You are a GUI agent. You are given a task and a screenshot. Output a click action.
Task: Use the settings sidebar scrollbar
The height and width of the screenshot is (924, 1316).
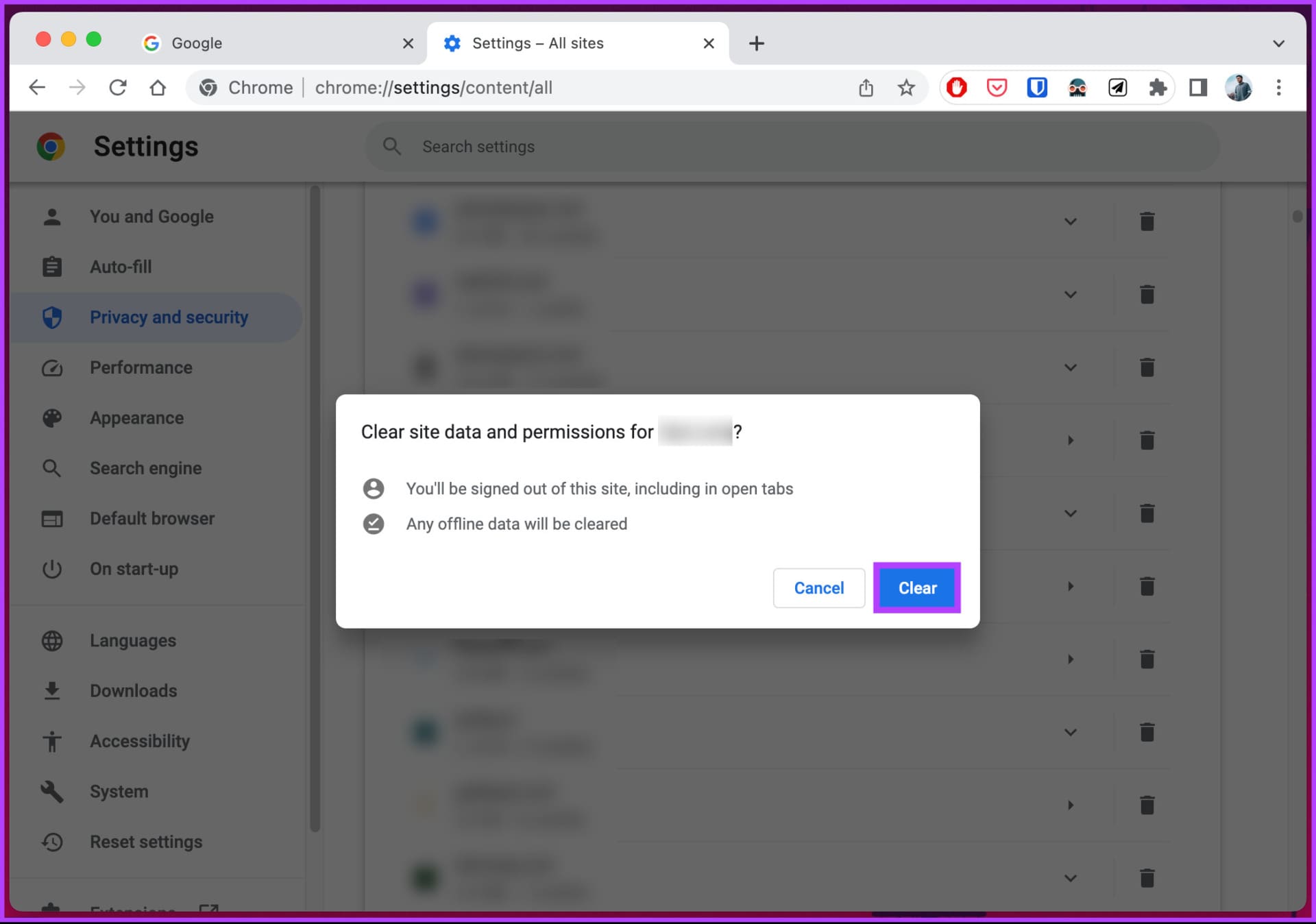click(315, 509)
